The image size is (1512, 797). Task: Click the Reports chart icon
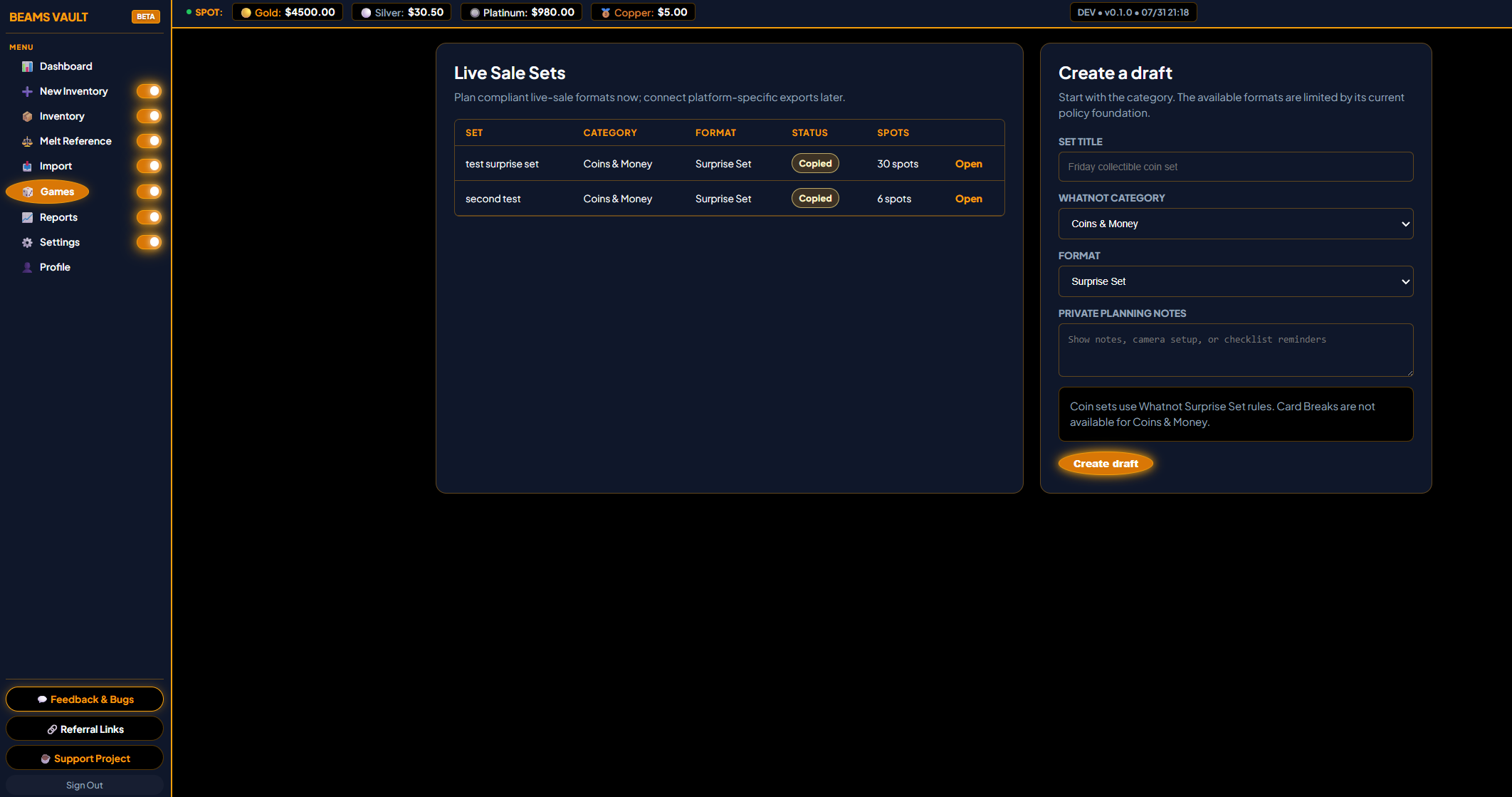tap(27, 217)
